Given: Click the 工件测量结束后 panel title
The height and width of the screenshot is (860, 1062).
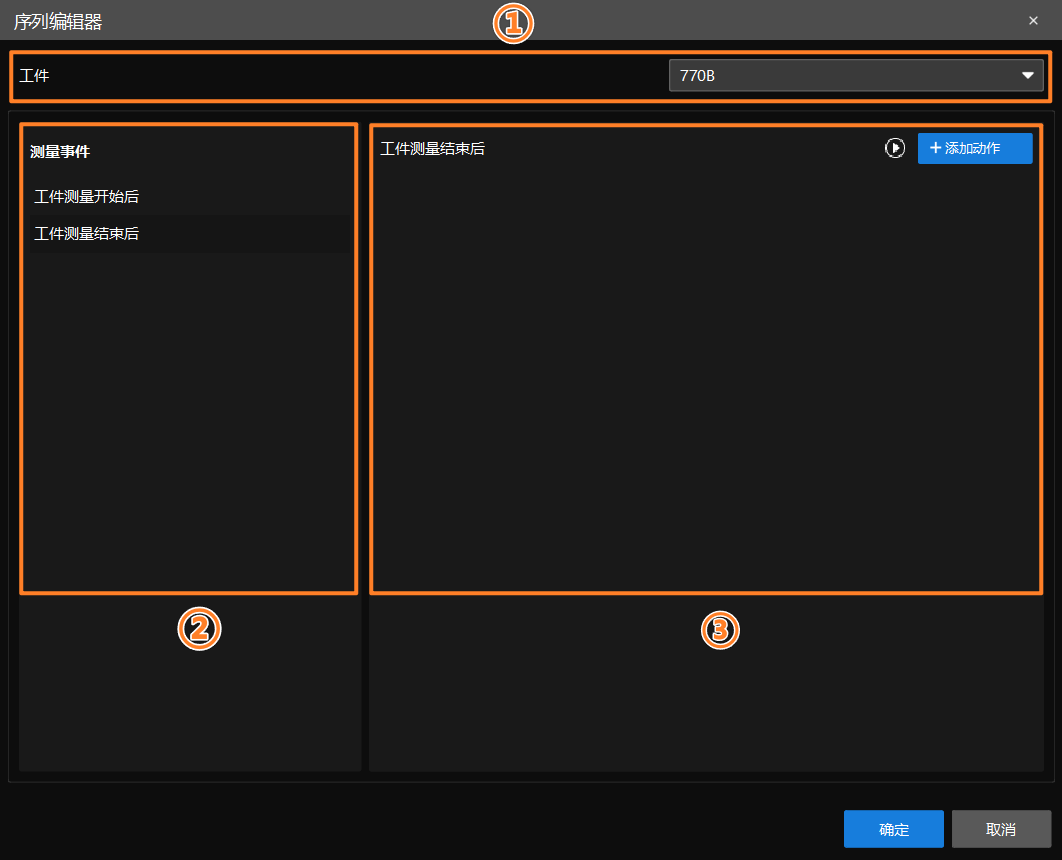Looking at the screenshot, I should click(x=433, y=150).
